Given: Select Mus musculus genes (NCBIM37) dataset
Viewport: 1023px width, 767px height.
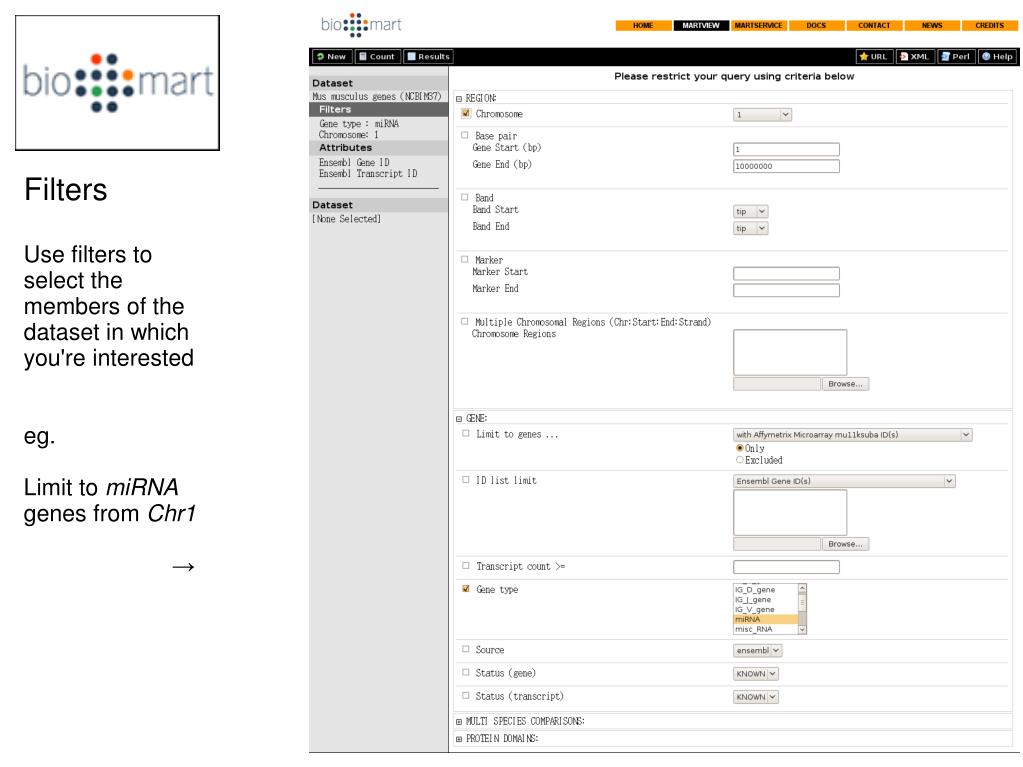Looking at the screenshot, I should click(x=376, y=97).
